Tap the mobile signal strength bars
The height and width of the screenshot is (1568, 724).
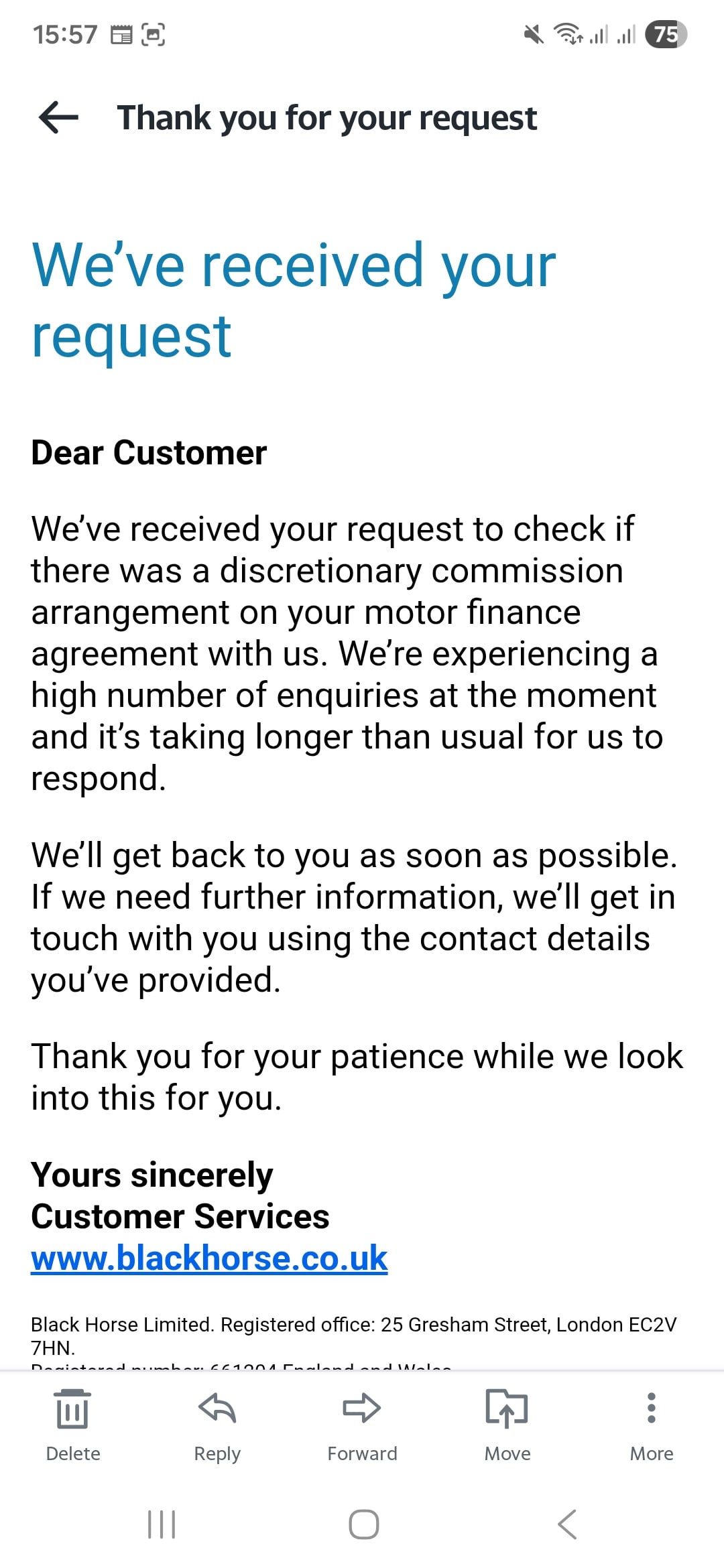pyautogui.click(x=613, y=34)
